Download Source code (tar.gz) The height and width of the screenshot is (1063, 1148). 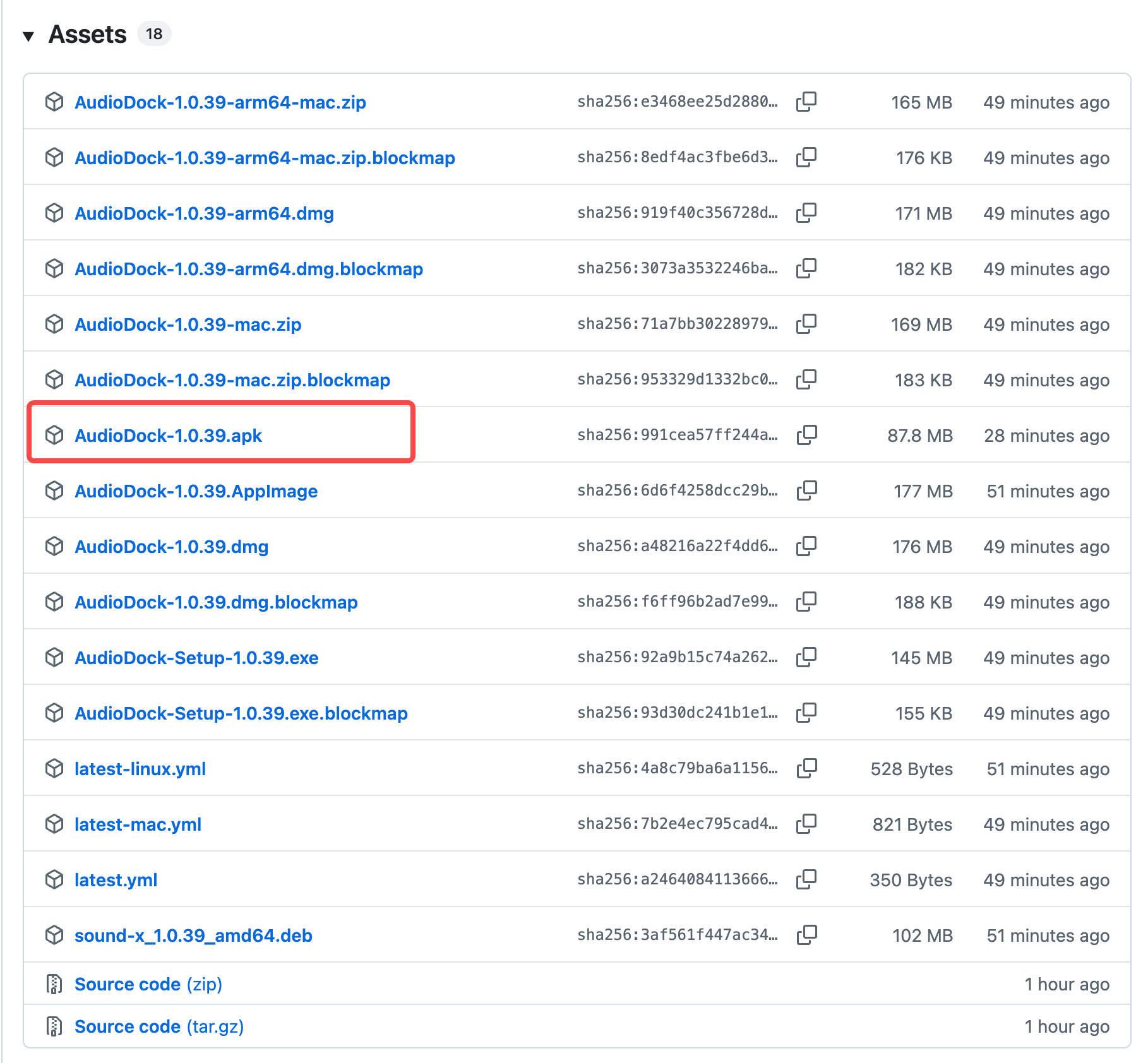(159, 1026)
